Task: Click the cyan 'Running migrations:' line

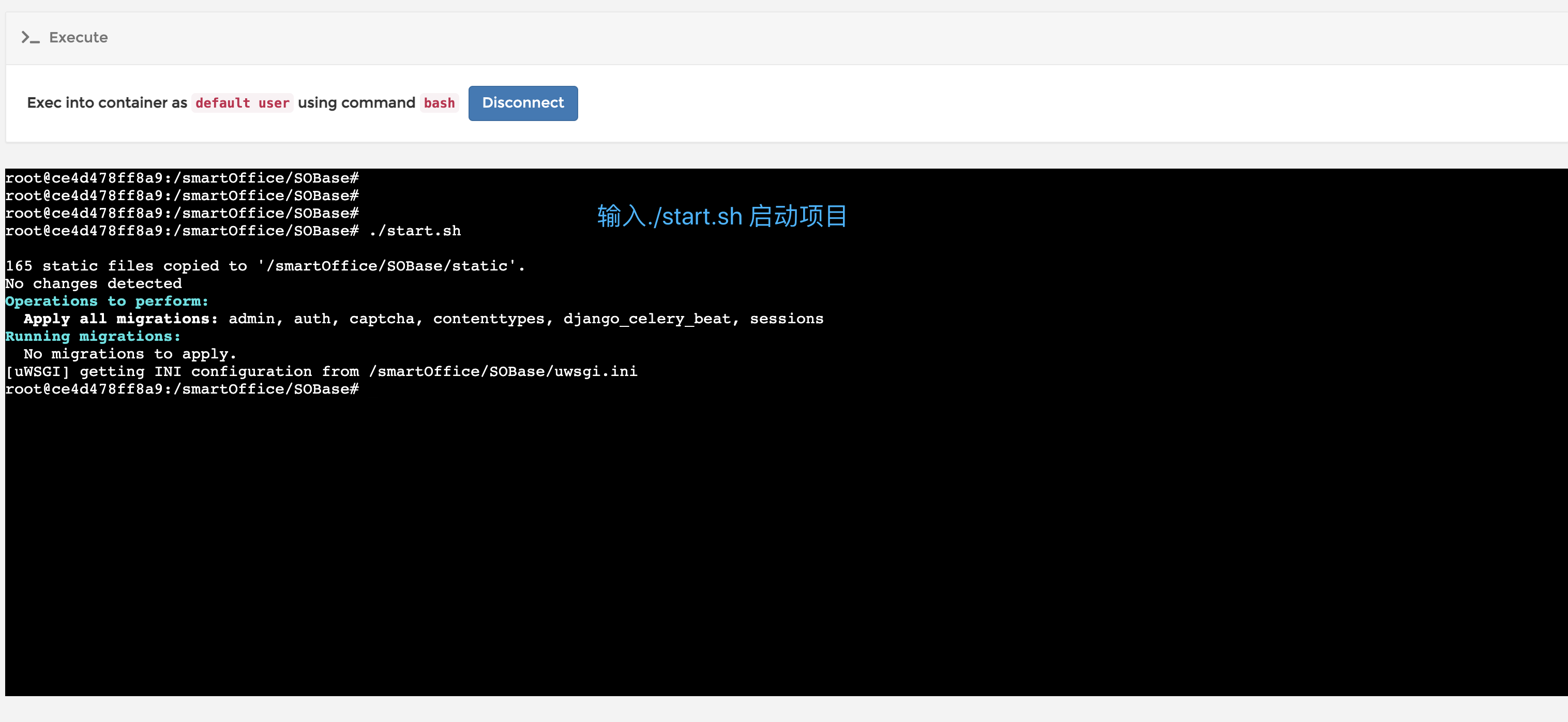Action: pyautogui.click(x=93, y=337)
